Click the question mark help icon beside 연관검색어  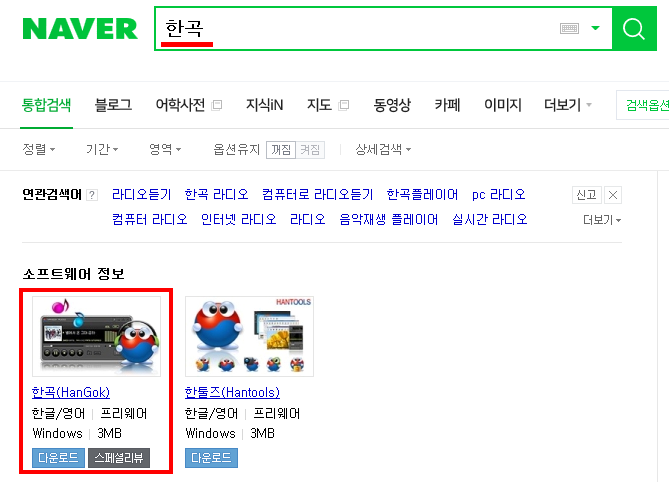[x=92, y=195]
